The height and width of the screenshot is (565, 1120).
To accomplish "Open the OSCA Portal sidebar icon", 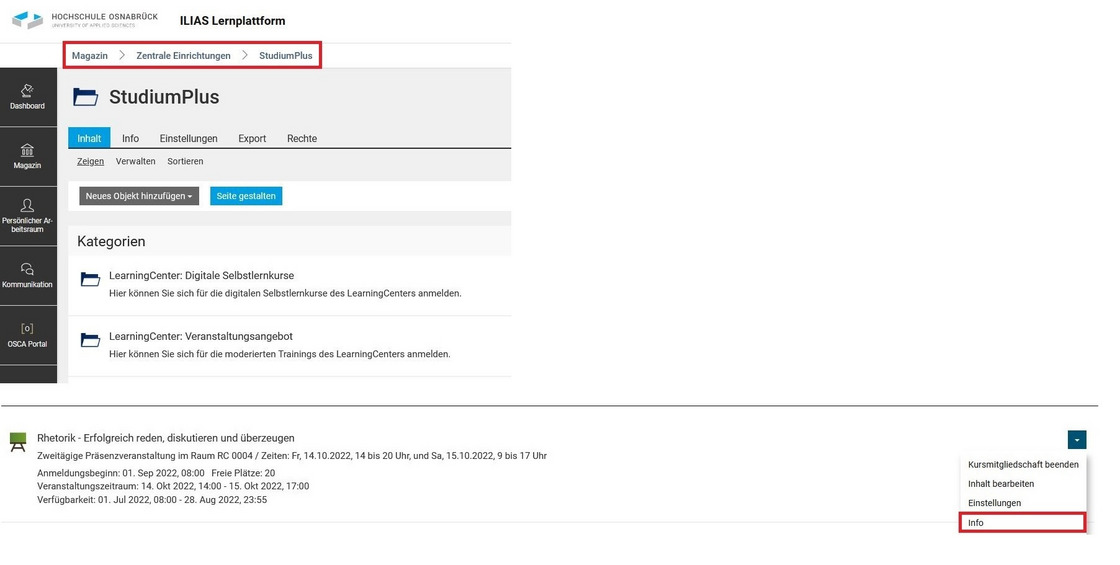I will [28, 334].
